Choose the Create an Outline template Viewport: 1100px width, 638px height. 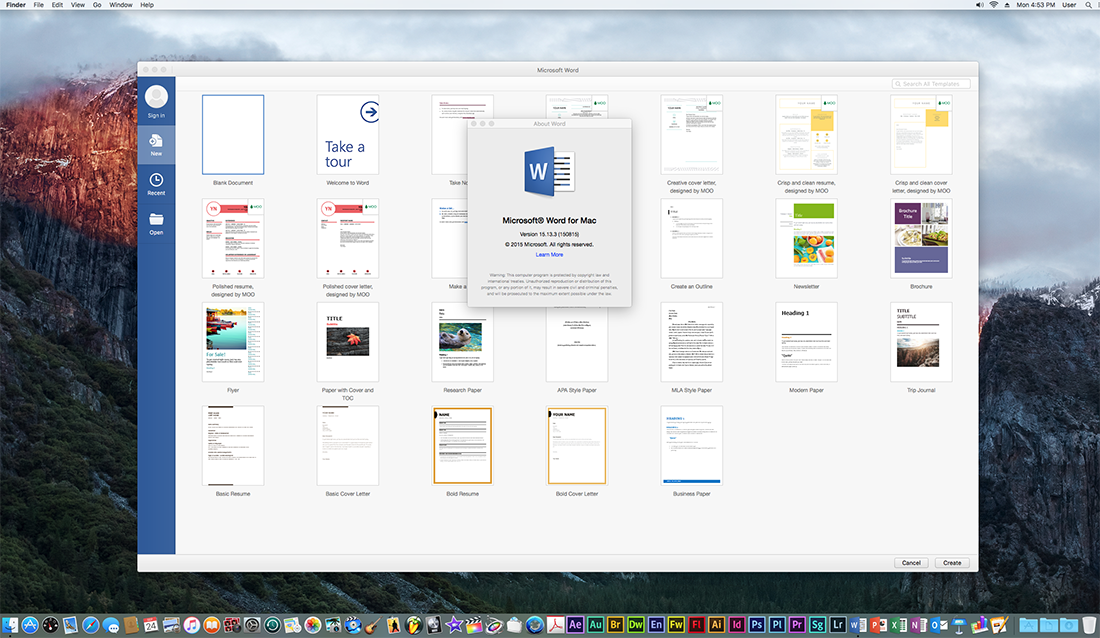click(x=691, y=239)
